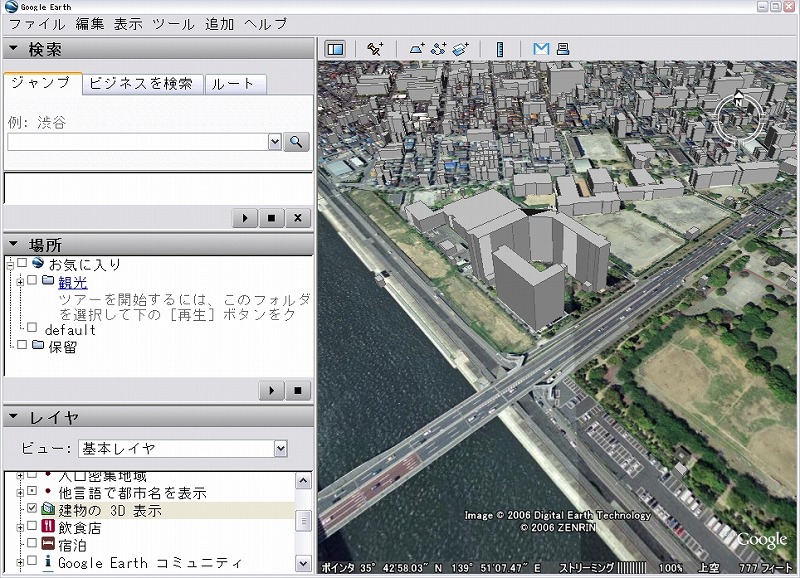Collapse the 検索 panel
The width and height of the screenshot is (800, 578).
(13, 48)
